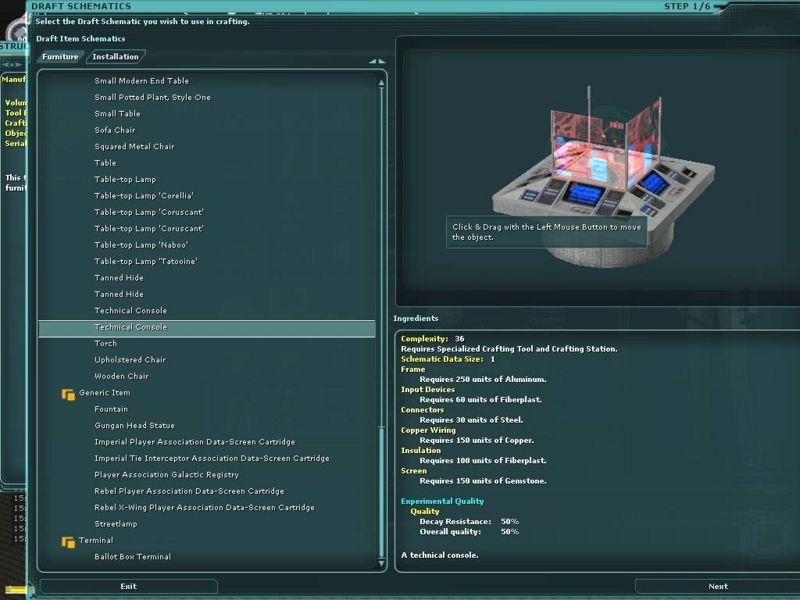This screenshot has width=800, height=600.
Task: Choose Table-top Lamp 'Naboo' schematic
Action: [141, 245]
